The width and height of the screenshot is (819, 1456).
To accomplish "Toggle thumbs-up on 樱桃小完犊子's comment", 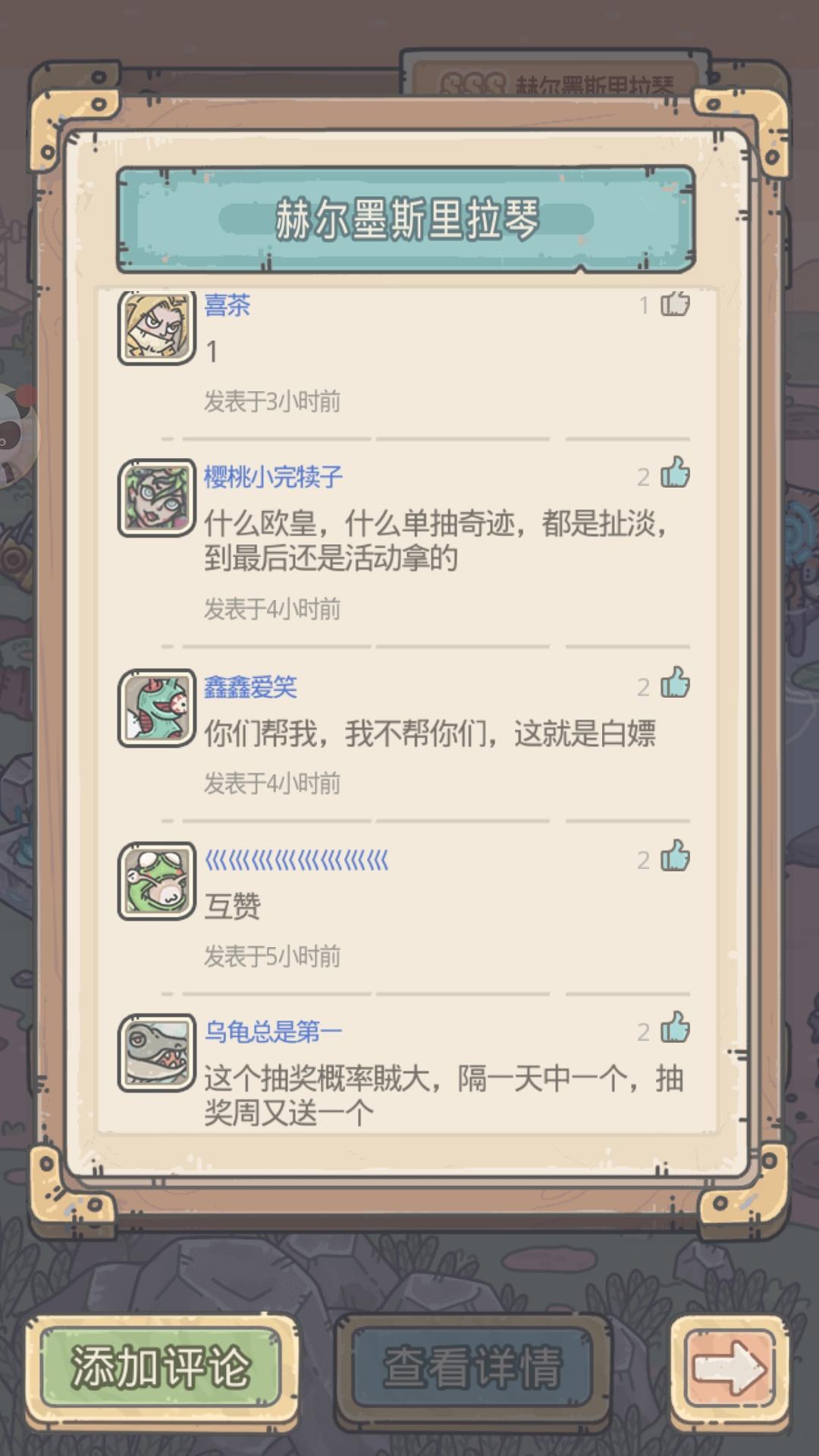I will pos(674,473).
